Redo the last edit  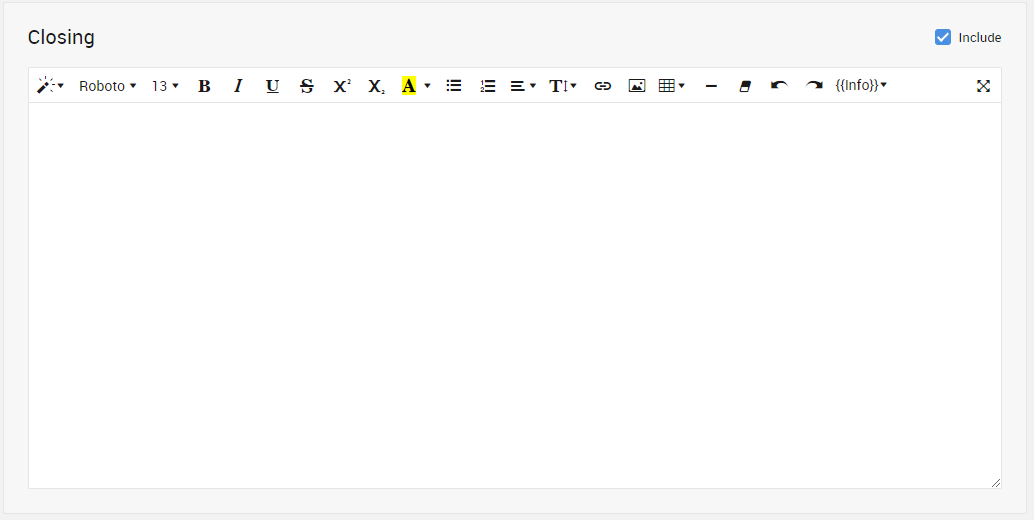pos(814,86)
